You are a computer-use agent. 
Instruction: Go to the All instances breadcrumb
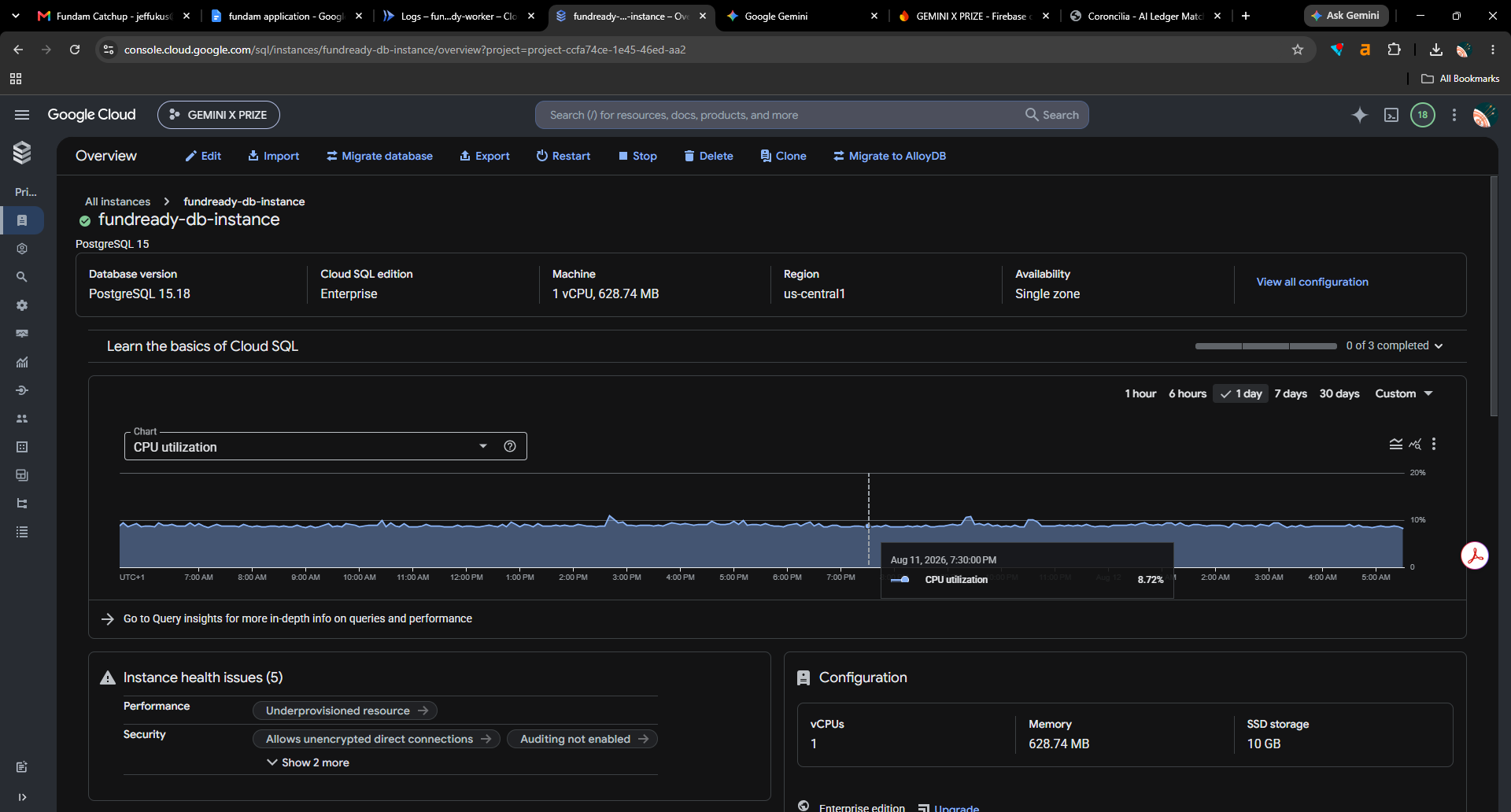117,201
